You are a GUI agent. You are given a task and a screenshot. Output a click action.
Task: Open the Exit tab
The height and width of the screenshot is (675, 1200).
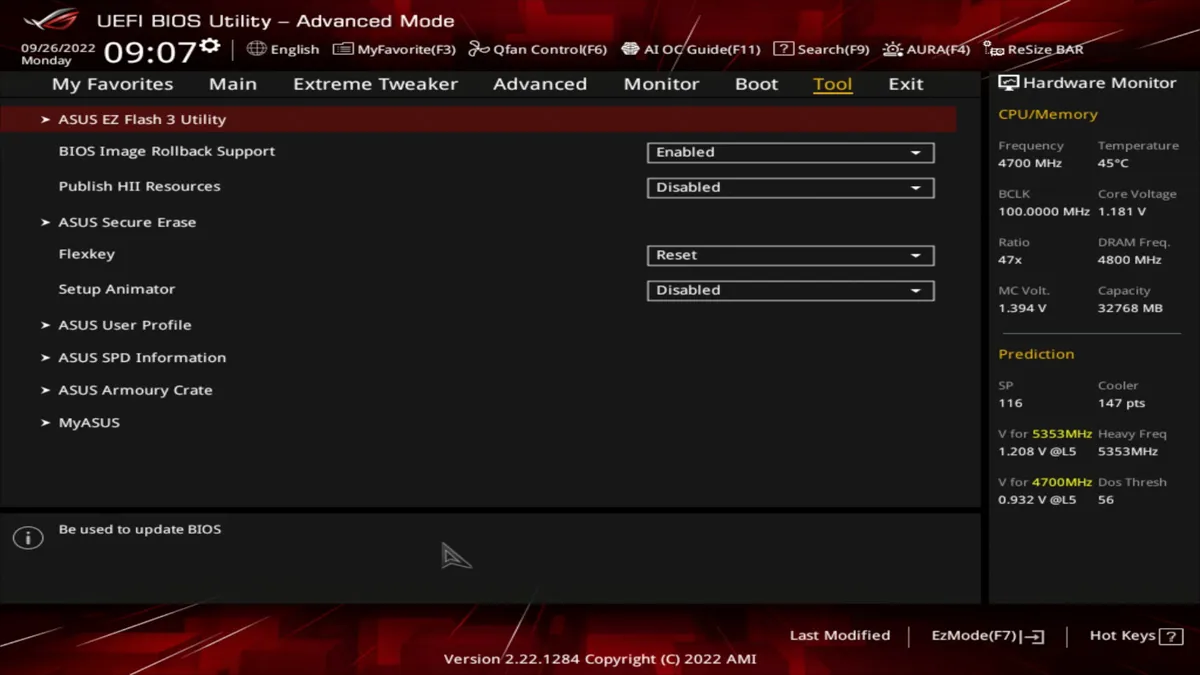pos(906,84)
